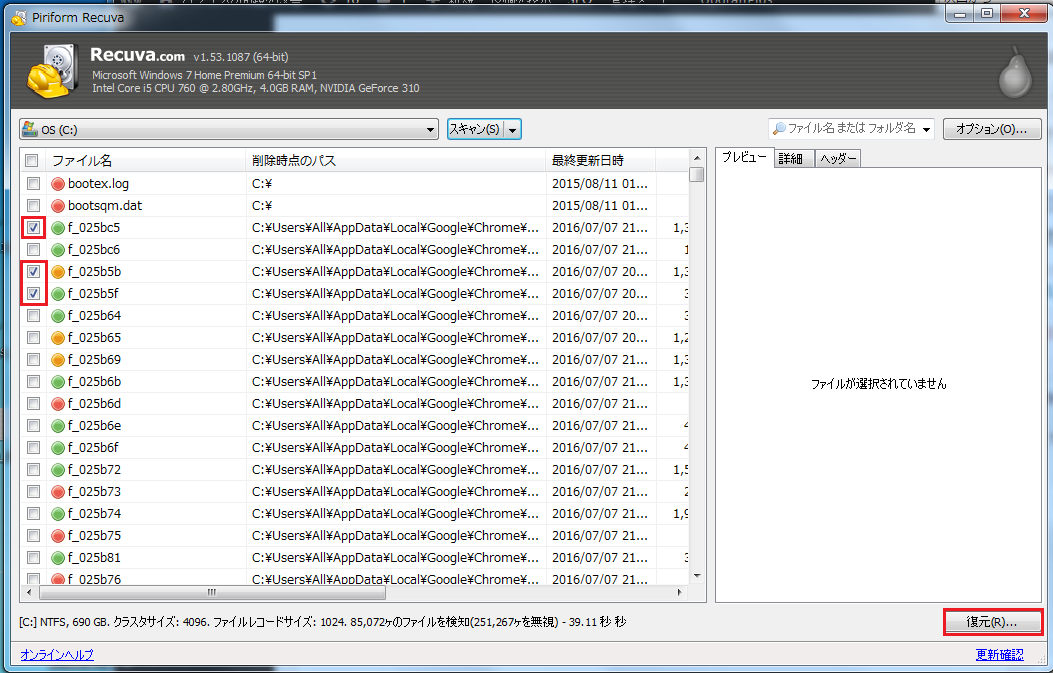The image size is (1053, 673).
Task: Click the horizontal scrollbar right arrow
Action: [x=680, y=592]
